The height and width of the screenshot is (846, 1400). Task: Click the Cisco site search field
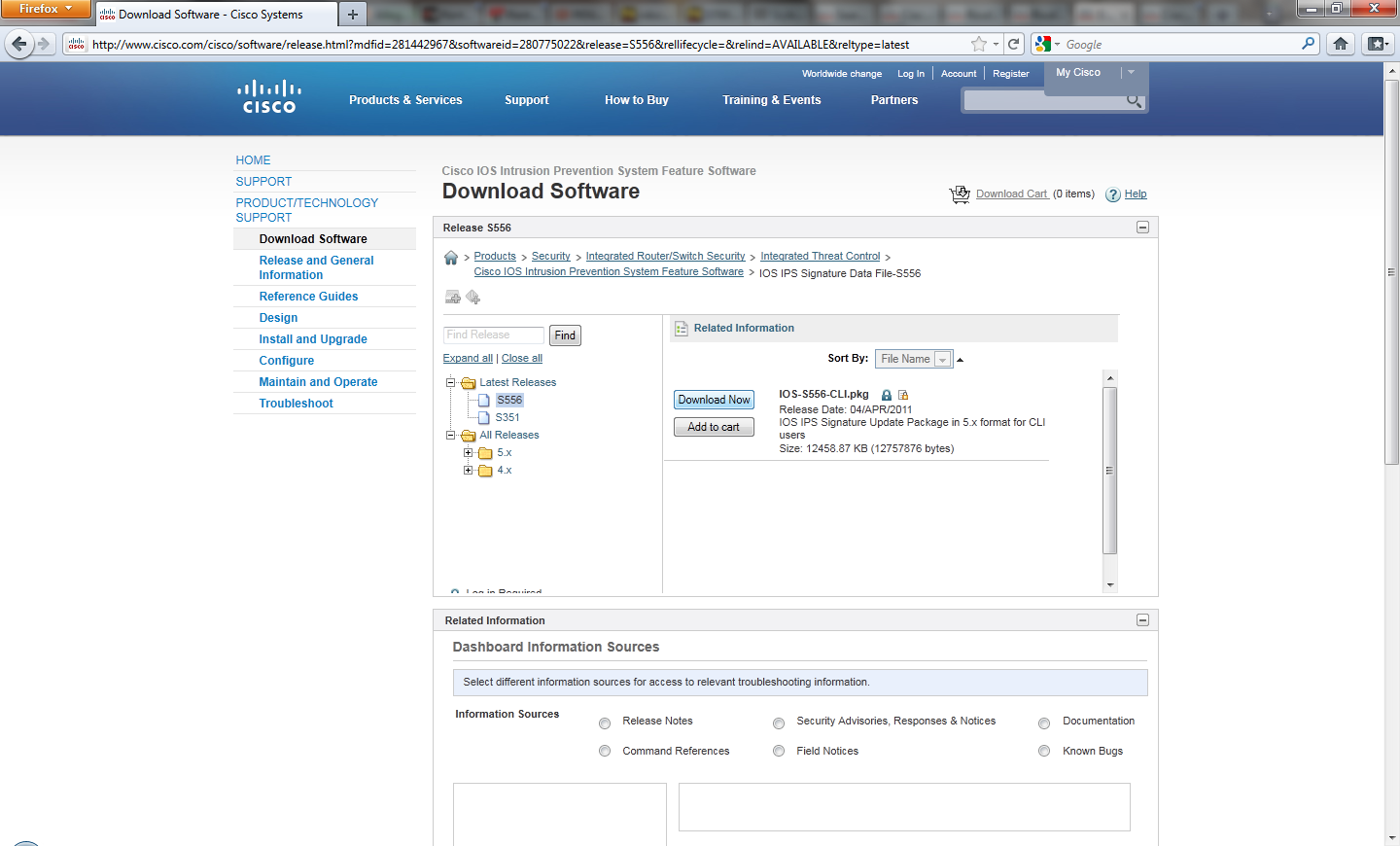tap(1045, 100)
